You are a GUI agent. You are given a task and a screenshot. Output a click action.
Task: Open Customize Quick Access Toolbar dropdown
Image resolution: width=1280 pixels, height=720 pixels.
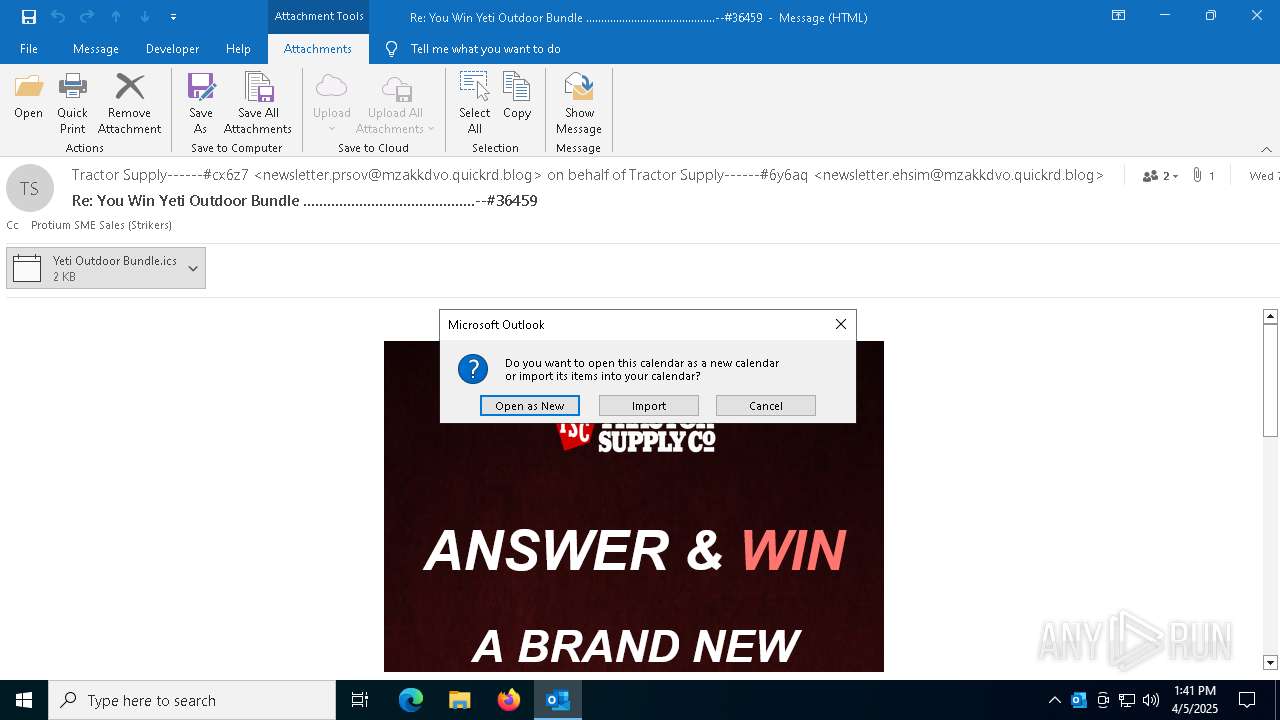(173, 17)
